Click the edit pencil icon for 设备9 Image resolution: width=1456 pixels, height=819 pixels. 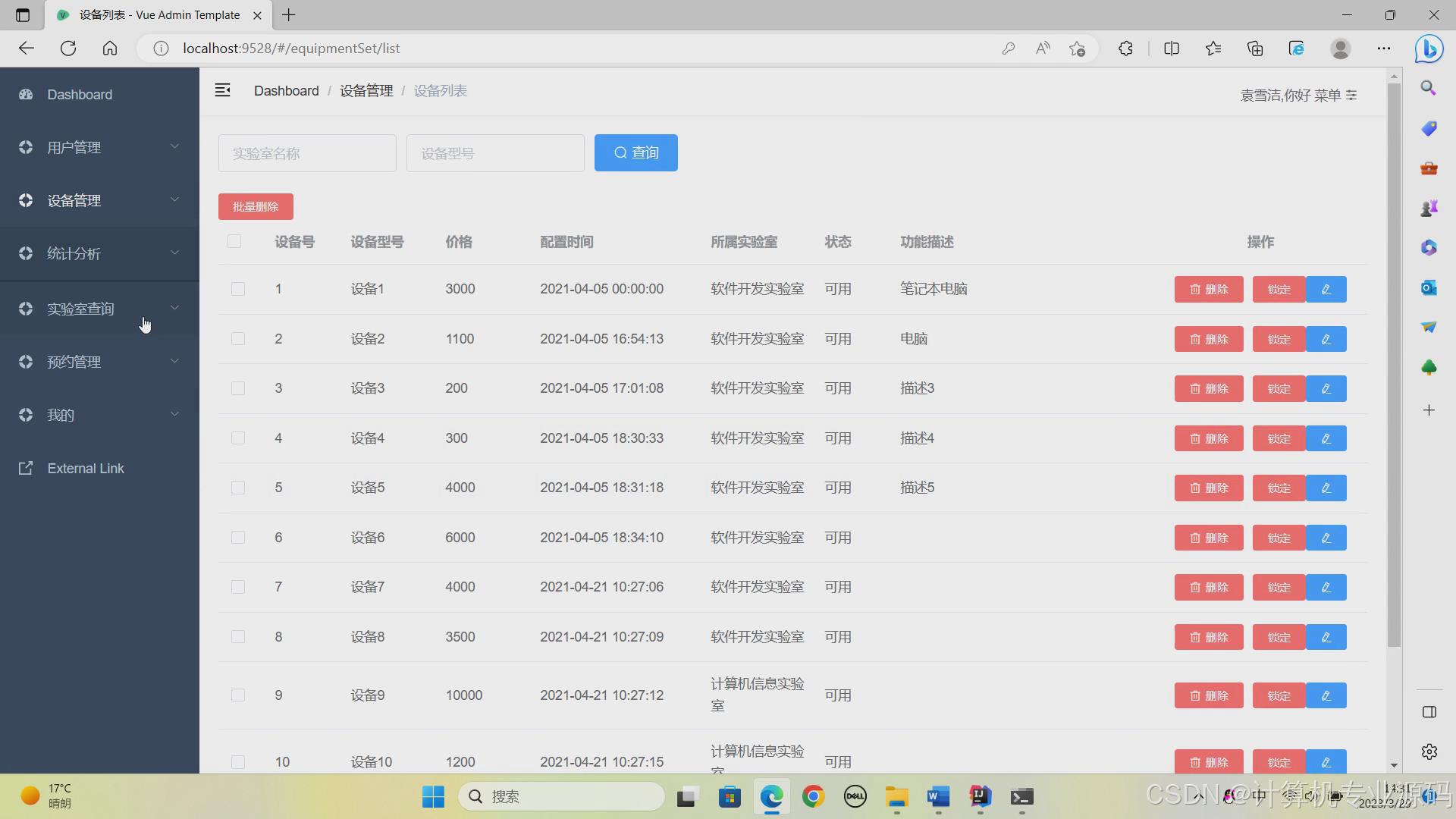pos(1326,695)
